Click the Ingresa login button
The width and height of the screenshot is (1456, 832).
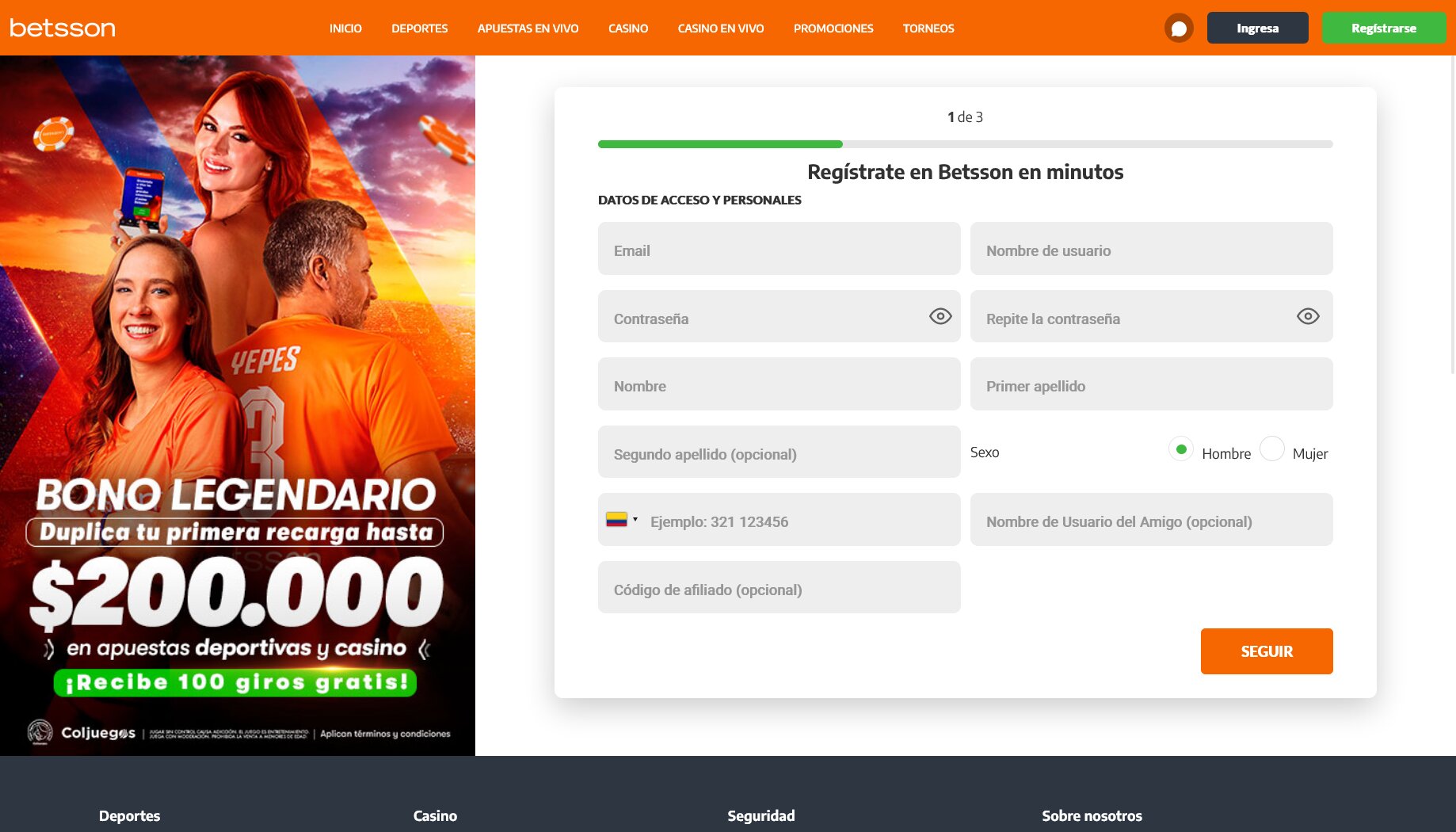point(1258,28)
